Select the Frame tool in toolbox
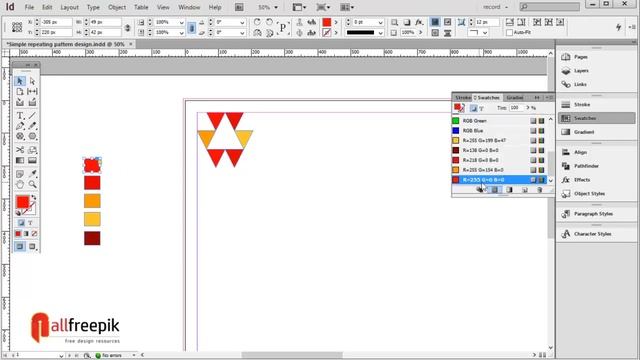 pyautogui.click(x=20, y=136)
